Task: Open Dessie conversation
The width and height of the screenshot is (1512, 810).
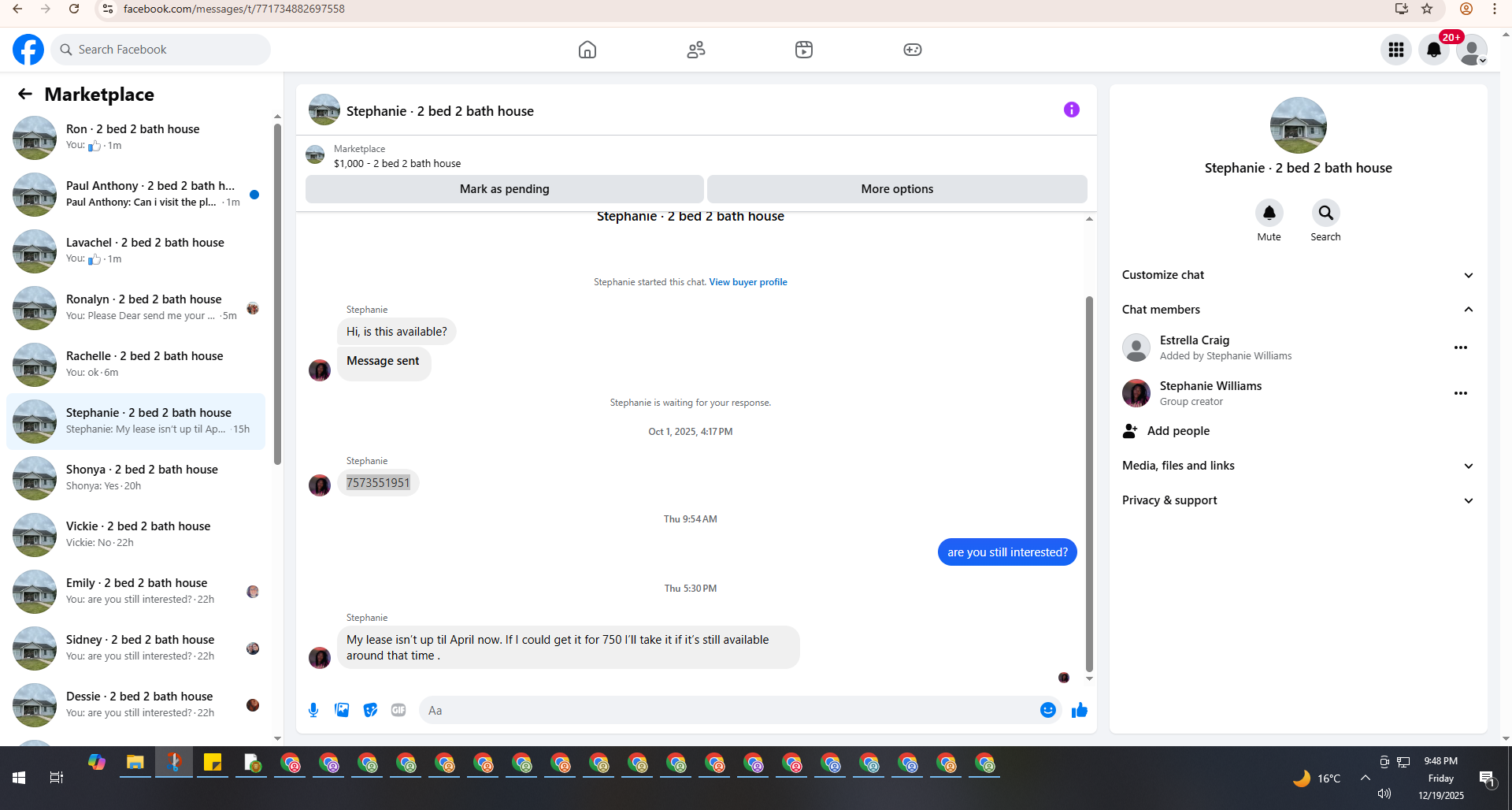Action: point(136,705)
